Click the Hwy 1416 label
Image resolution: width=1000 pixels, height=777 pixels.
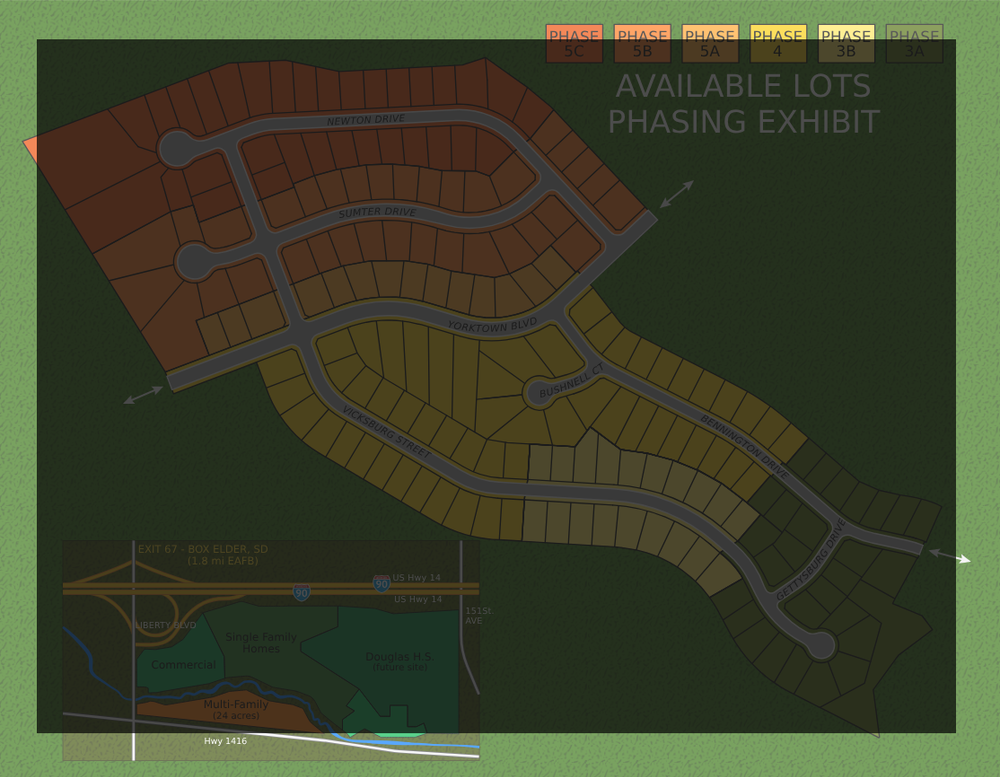pyautogui.click(x=225, y=741)
